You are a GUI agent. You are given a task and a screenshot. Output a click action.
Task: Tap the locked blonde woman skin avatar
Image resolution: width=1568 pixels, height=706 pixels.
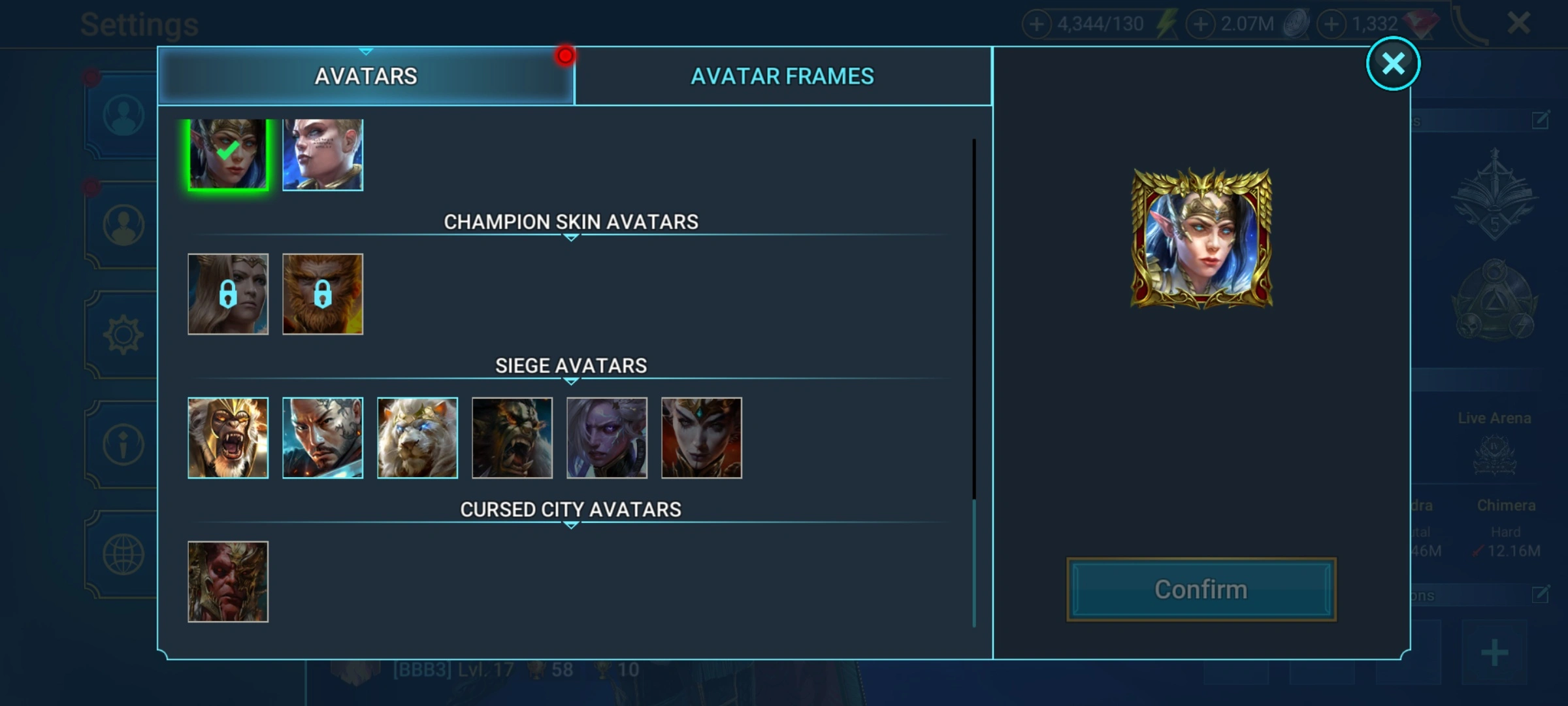tap(228, 294)
